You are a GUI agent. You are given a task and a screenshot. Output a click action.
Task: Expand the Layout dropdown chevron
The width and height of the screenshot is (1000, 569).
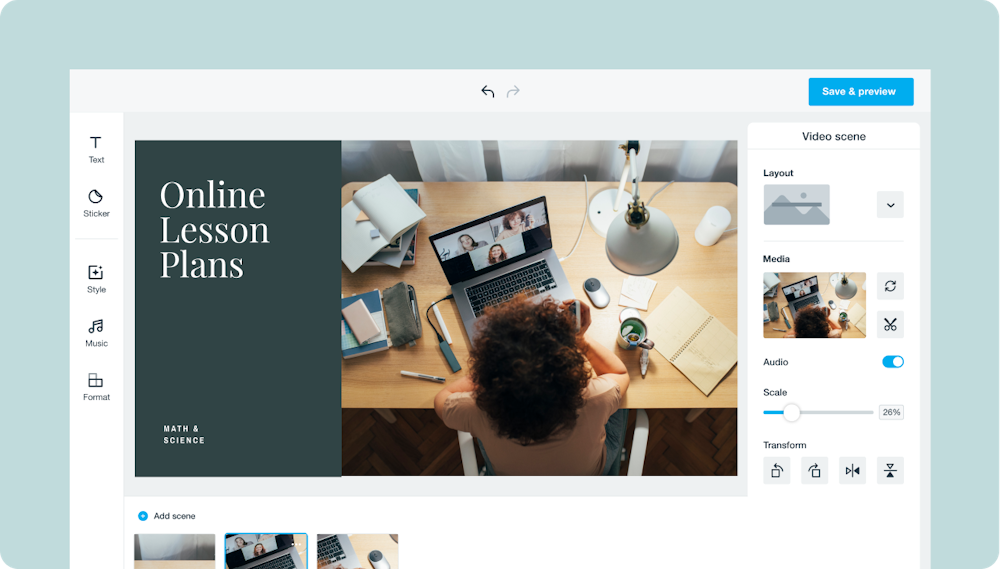point(890,205)
